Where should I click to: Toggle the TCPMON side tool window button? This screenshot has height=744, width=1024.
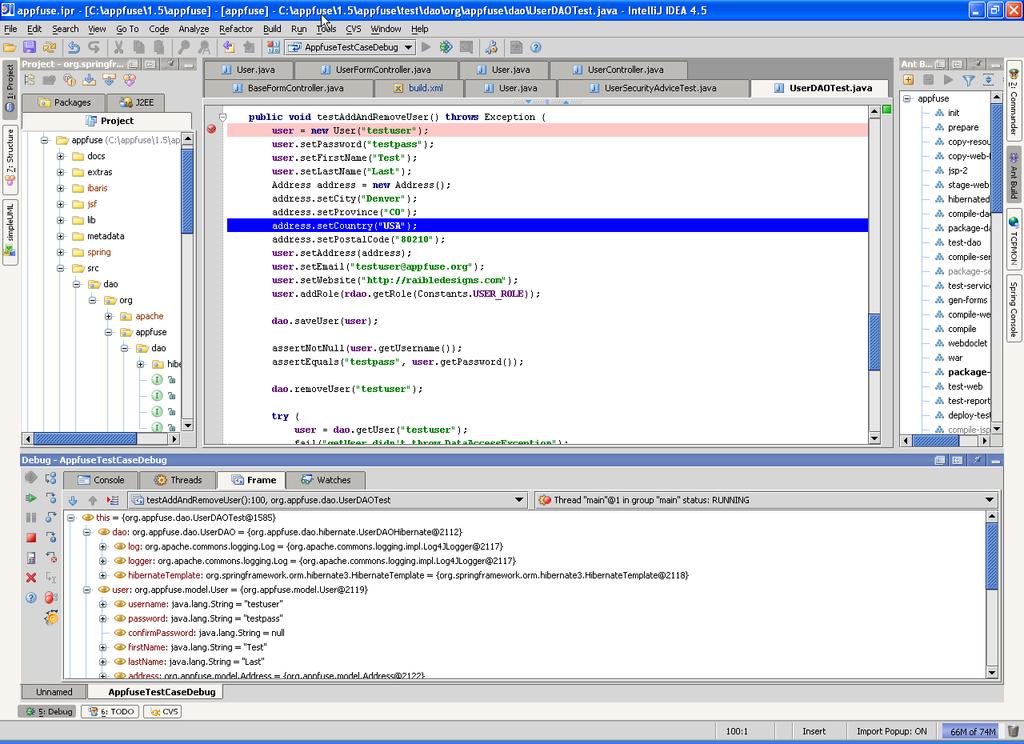coord(1013,239)
